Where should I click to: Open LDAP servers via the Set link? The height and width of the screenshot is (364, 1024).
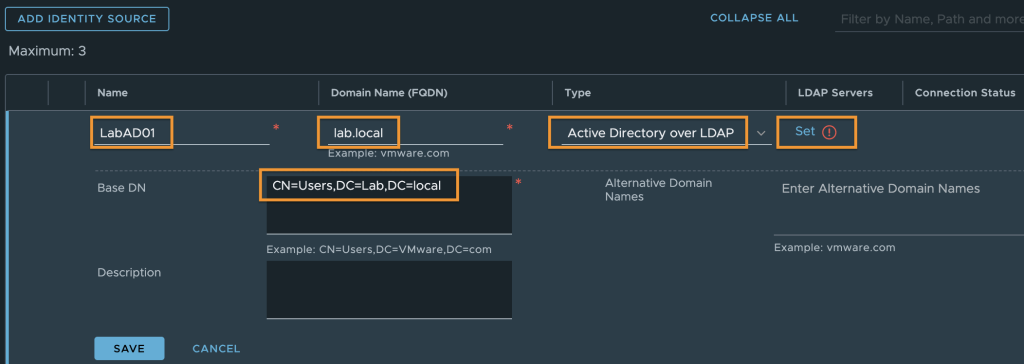(805, 131)
